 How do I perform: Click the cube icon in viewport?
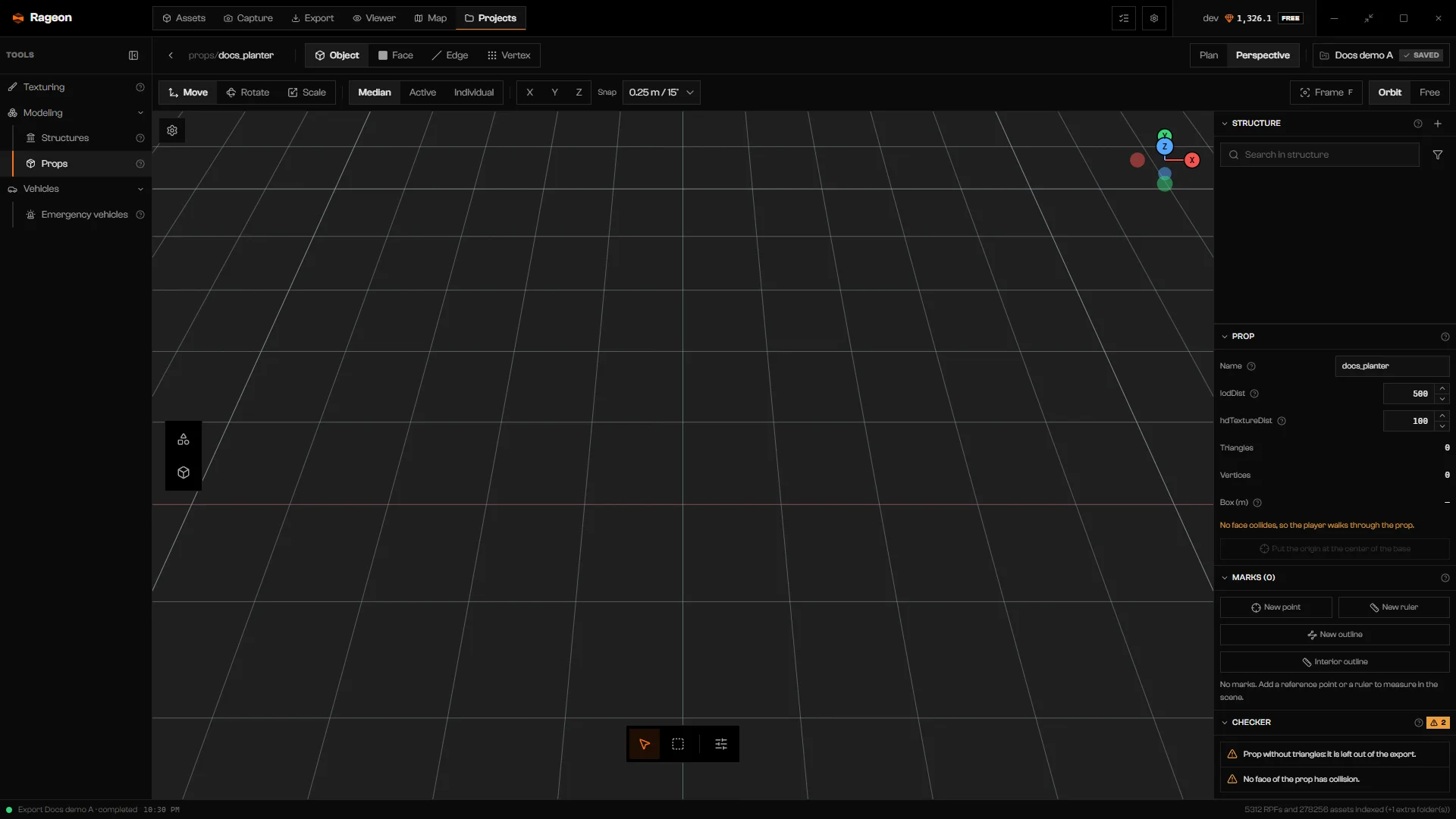pyautogui.click(x=184, y=472)
